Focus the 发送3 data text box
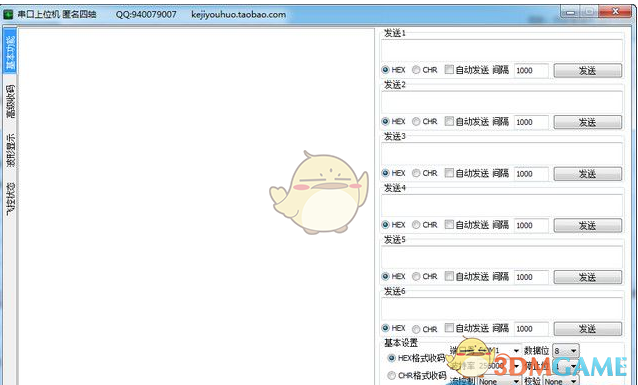The image size is (638, 385). tap(502, 154)
